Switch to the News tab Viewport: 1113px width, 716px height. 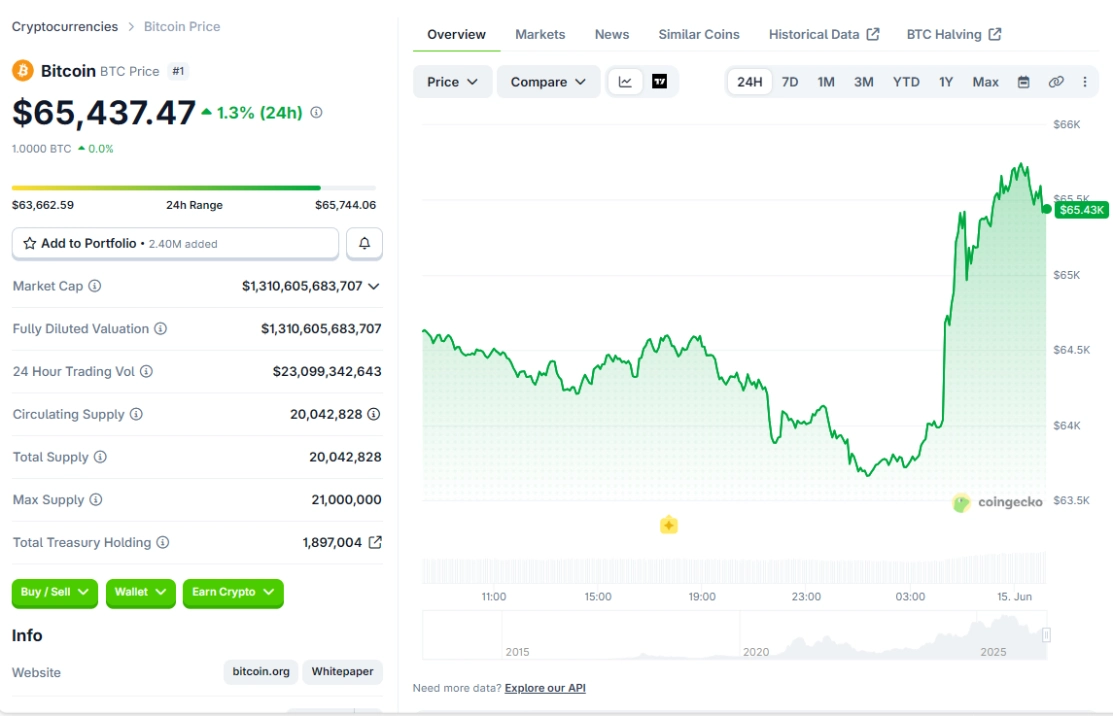pyautogui.click(x=612, y=34)
